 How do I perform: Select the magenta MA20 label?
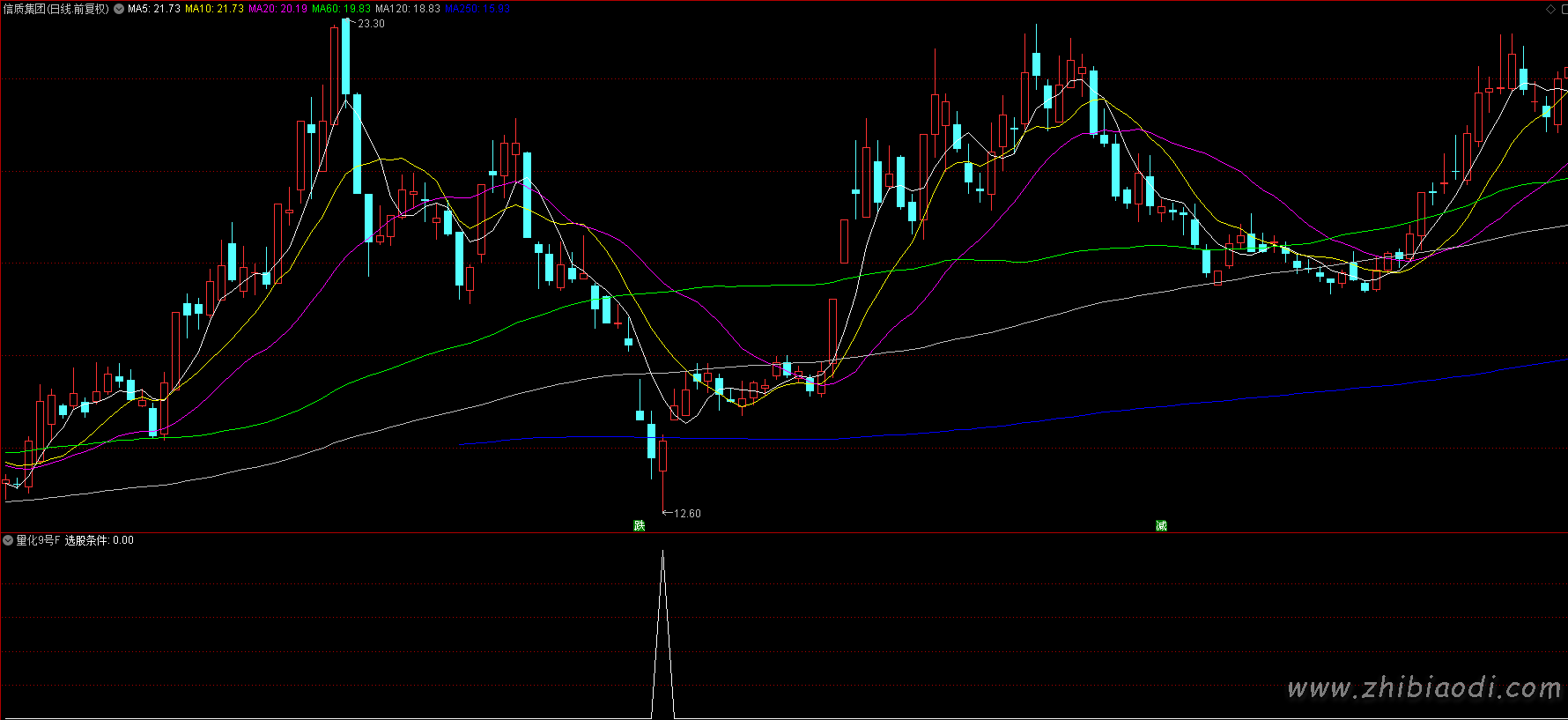coord(277,9)
